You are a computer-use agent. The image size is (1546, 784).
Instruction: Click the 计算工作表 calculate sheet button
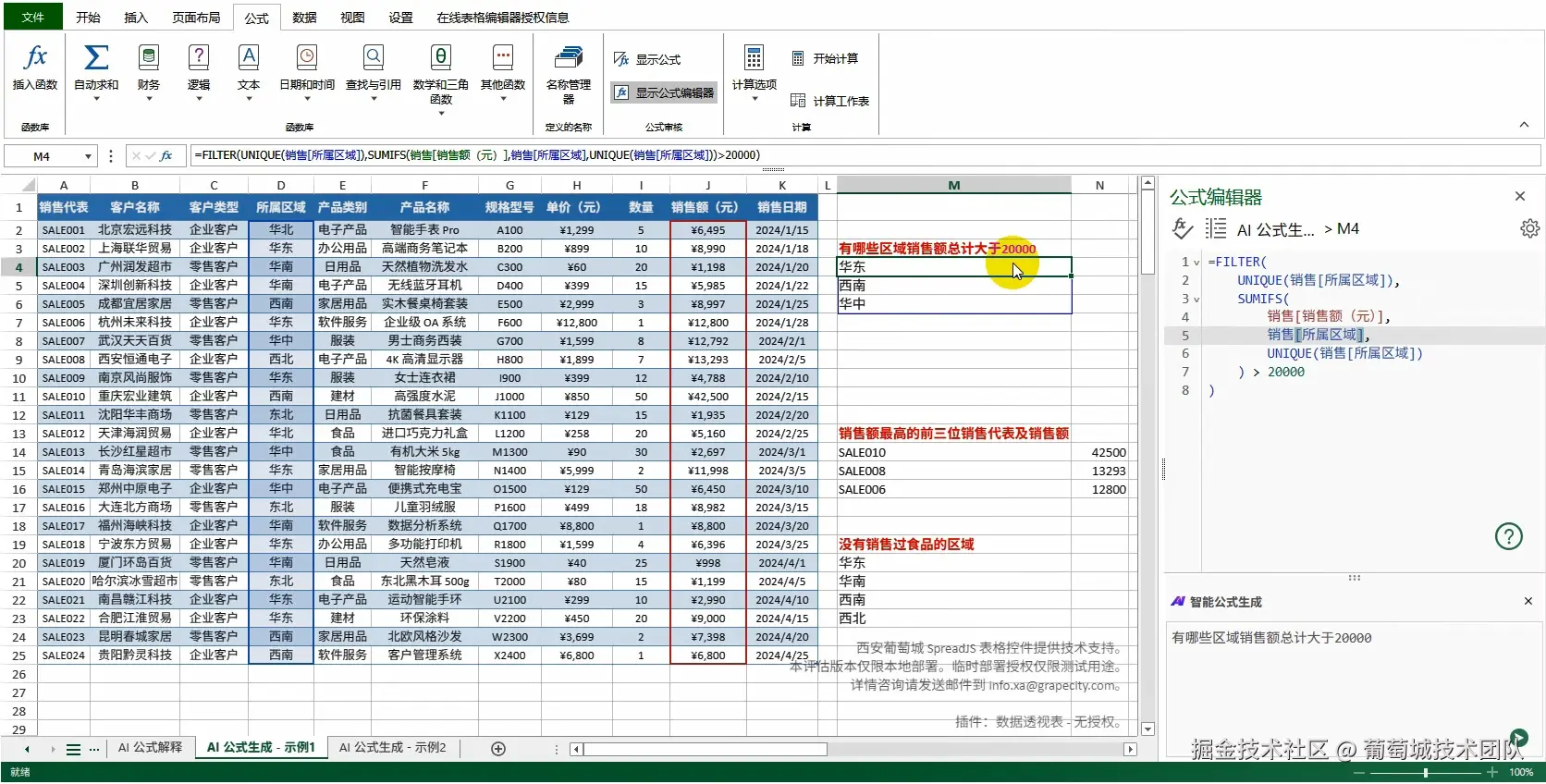(829, 101)
